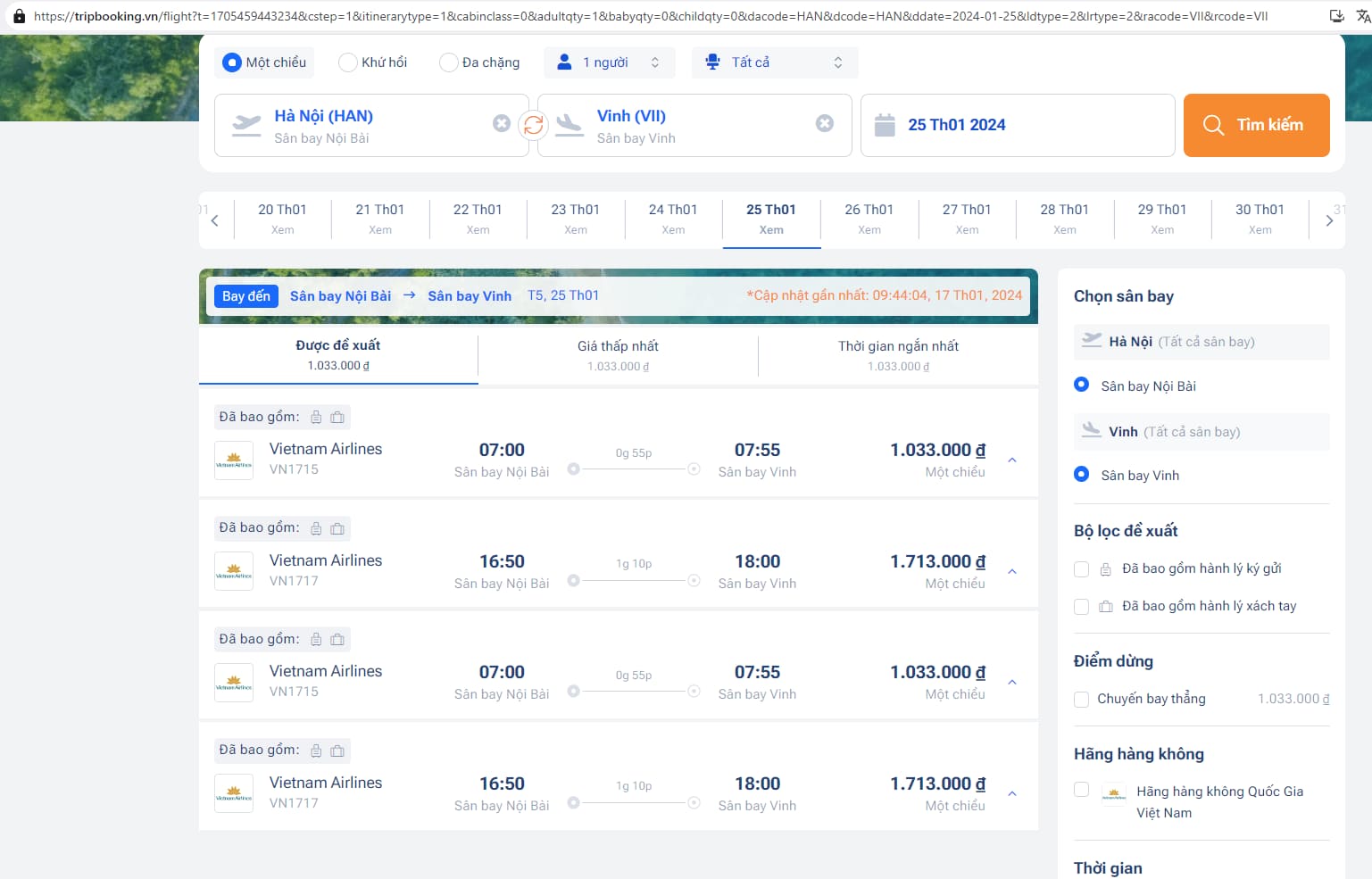Click Vietnam Airlines logo for first VN1715 flight

pyautogui.click(x=234, y=460)
